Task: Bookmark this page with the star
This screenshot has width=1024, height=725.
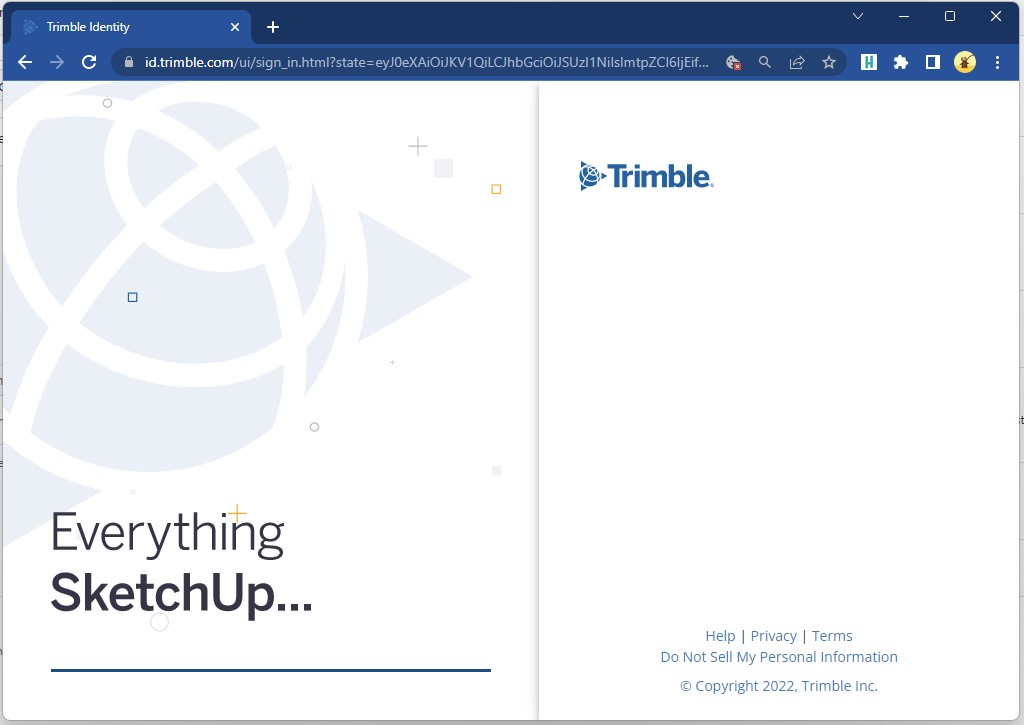Action: click(x=829, y=62)
